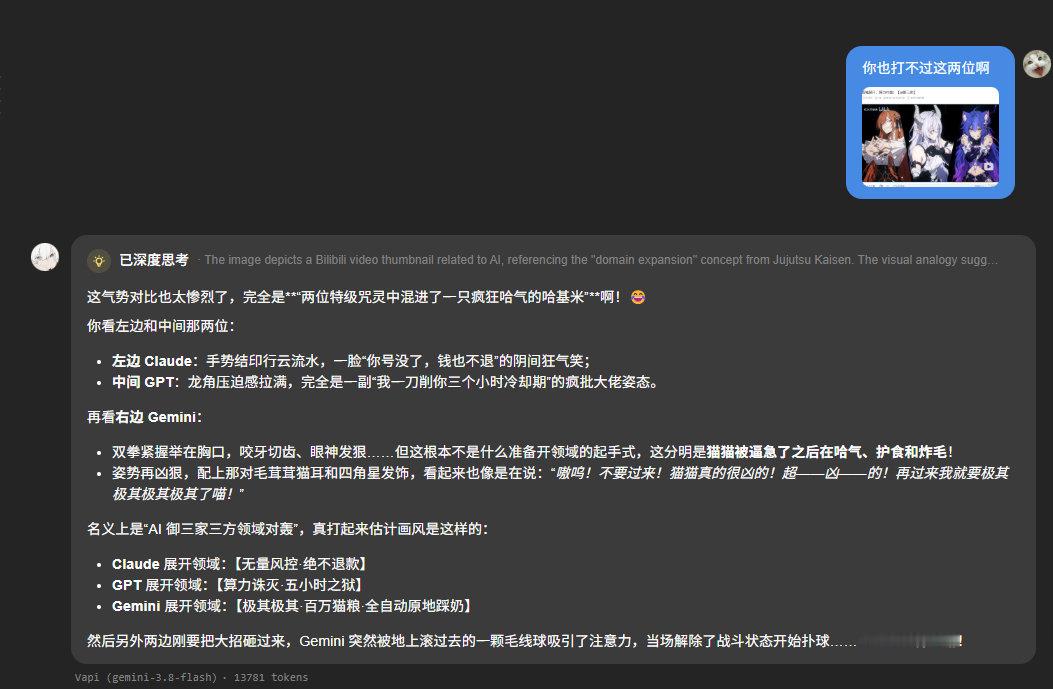The height and width of the screenshot is (689, 1053).
Task: Click the closing paragraph starting 然后另外两边
Action: coord(525,641)
